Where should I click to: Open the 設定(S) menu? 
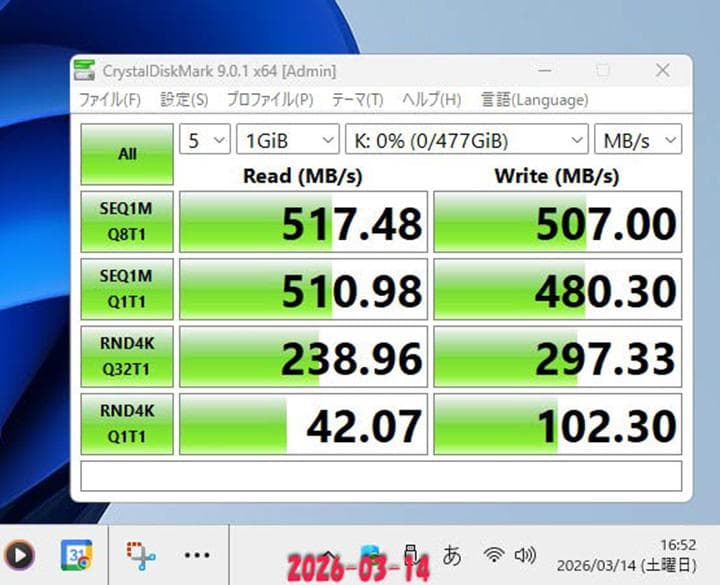184,100
